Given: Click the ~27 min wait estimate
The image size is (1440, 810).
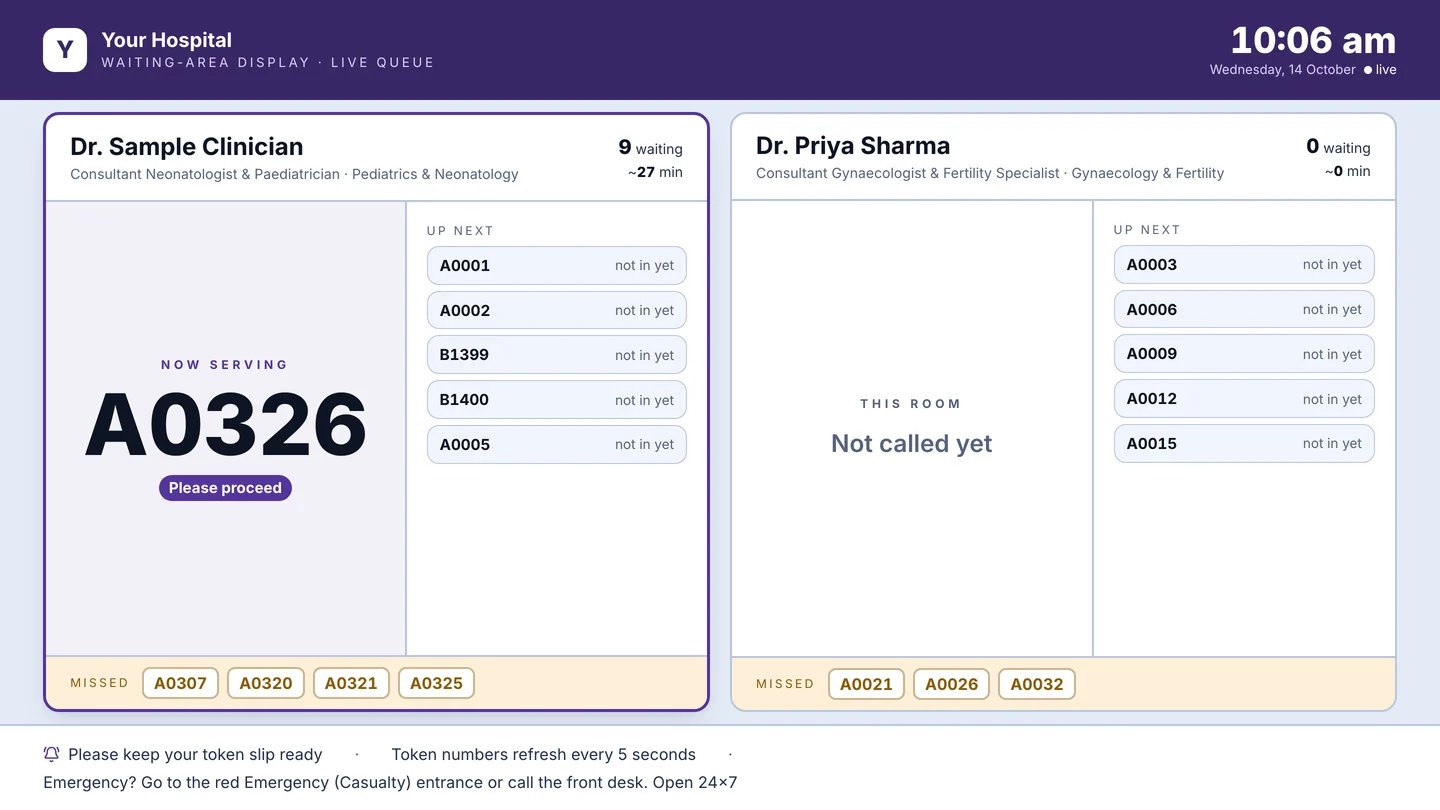Looking at the screenshot, I should coord(655,172).
